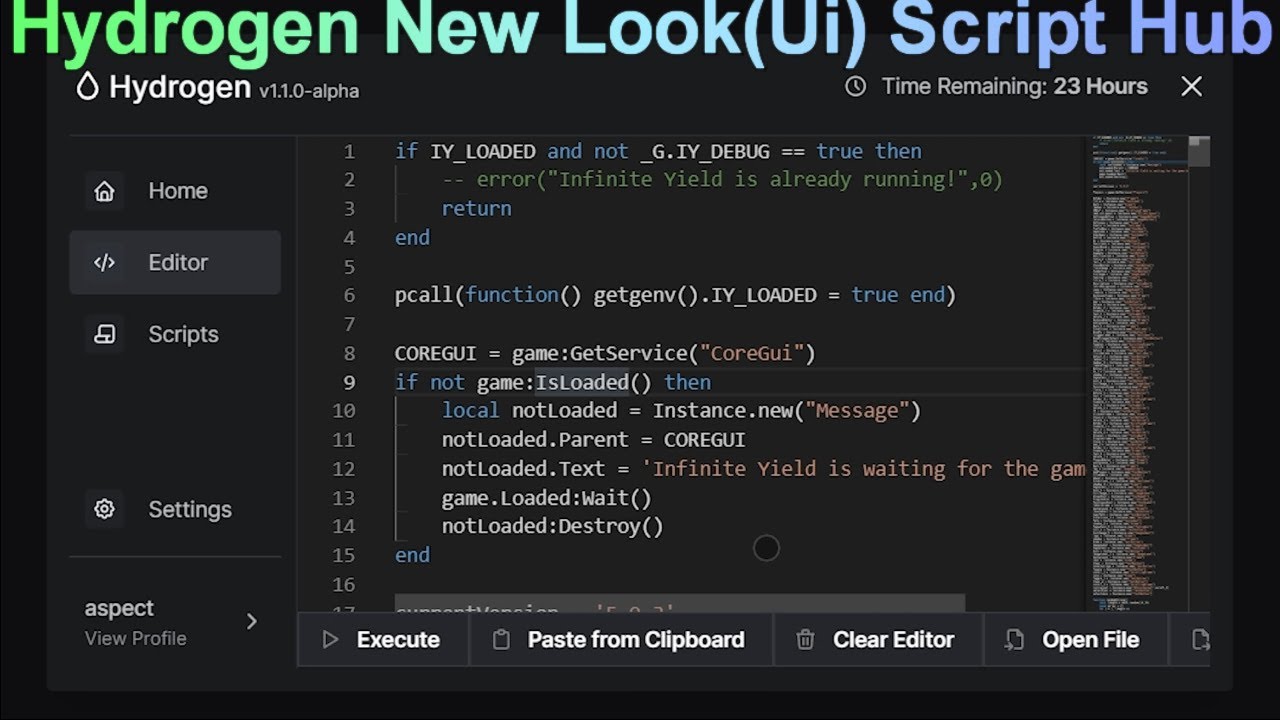This screenshot has width=1280, height=720.
Task: Clear the editor contents
Action: point(878,640)
